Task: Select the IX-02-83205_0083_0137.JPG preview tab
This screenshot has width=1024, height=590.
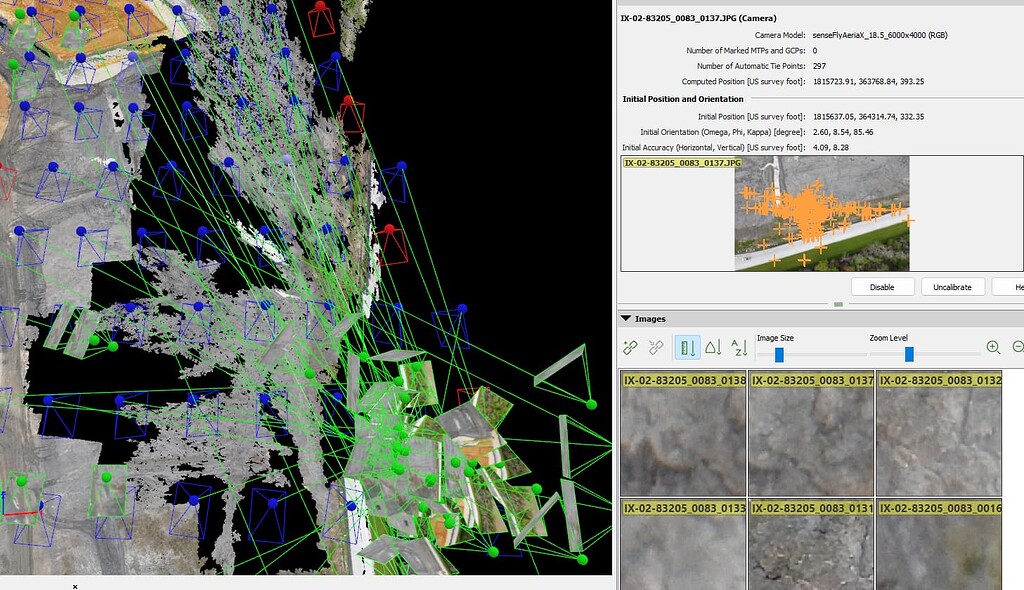Action: click(680, 162)
